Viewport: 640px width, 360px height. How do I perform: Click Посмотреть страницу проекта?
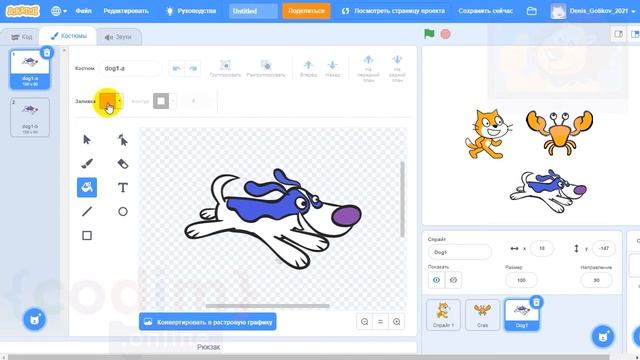tap(393, 11)
